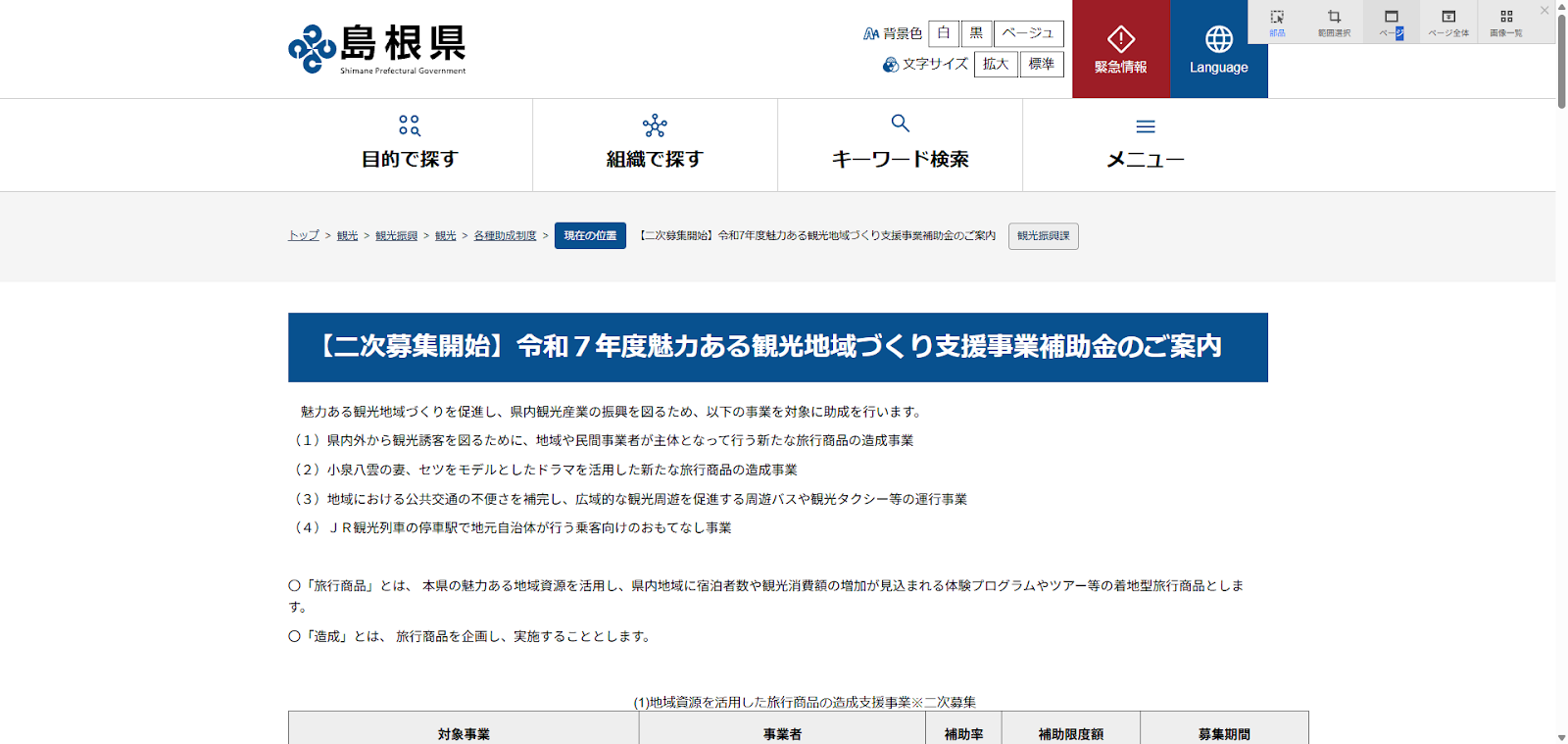Open the Language selection globe
This screenshot has width=1568, height=744.
[1219, 49]
